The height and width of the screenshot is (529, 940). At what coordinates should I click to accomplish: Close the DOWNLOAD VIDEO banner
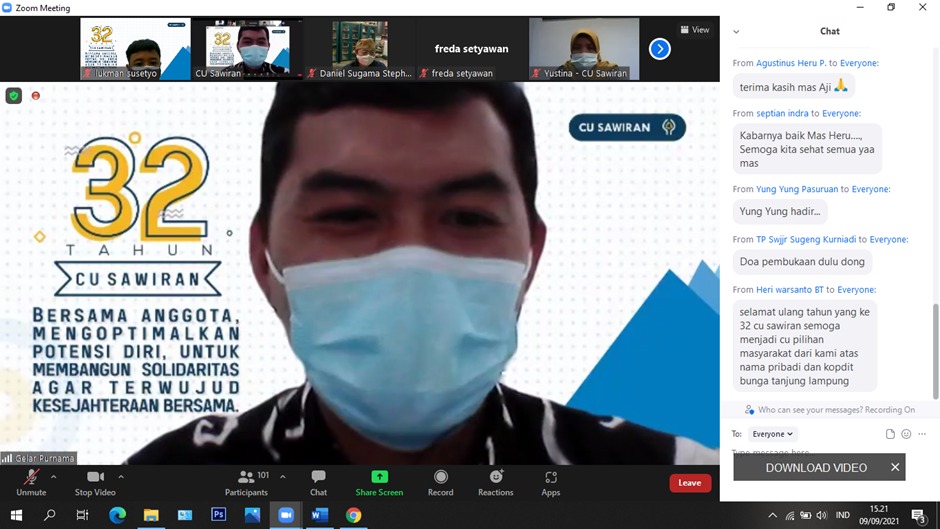click(x=895, y=467)
